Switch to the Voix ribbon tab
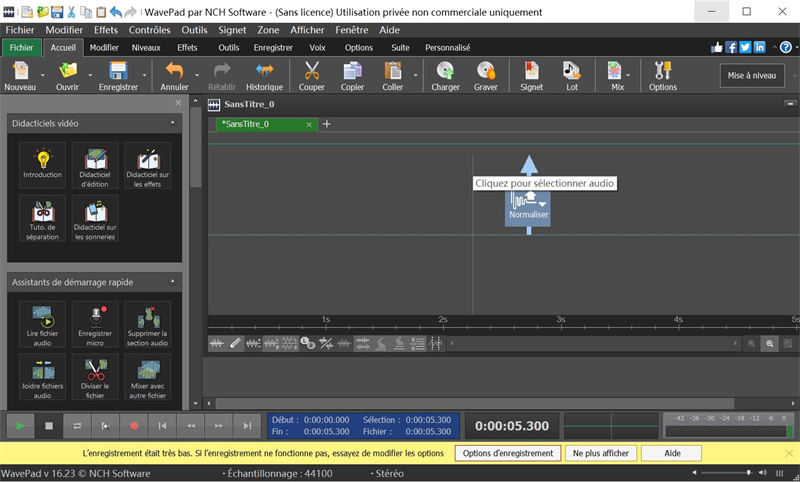The image size is (800, 482). pyautogui.click(x=317, y=48)
